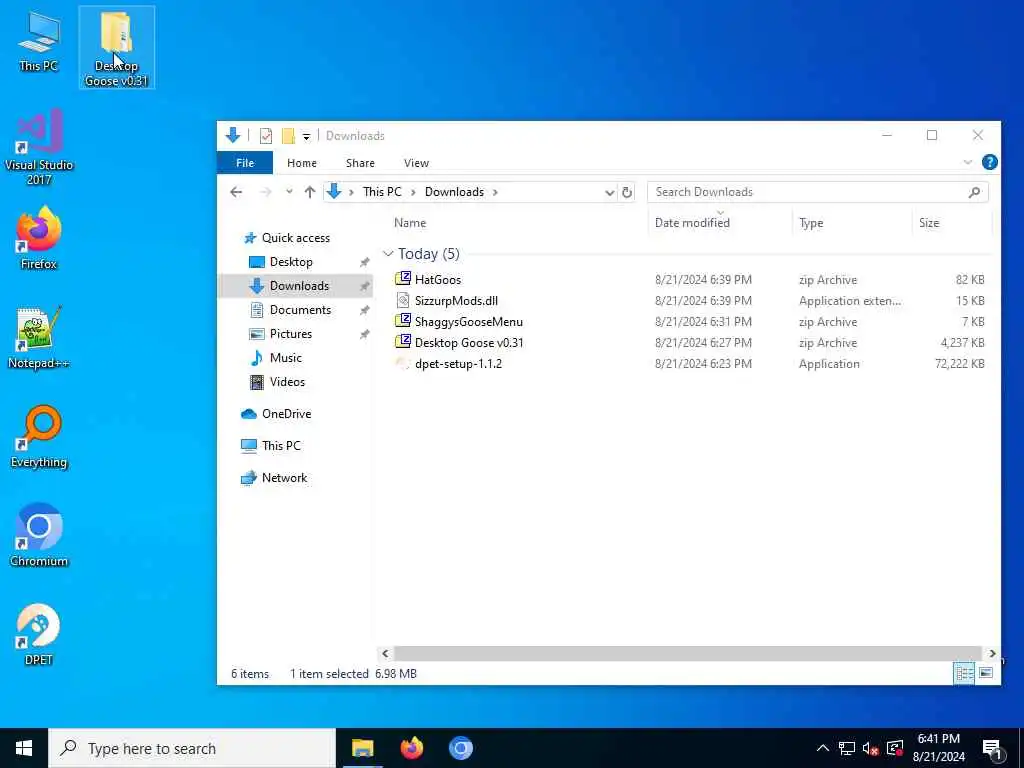Click Chromium on the taskbar
Image resolution: width=1024 pixels, height=768 pixels.
pos(460,748)
